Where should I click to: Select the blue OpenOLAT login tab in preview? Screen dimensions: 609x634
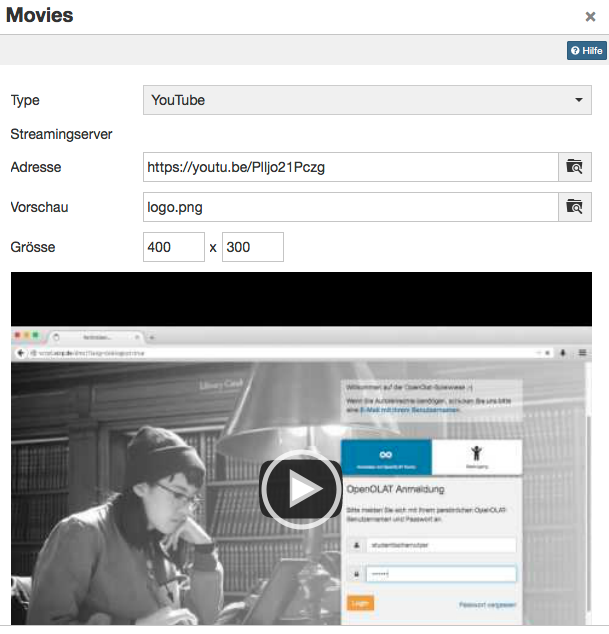coord(386,457)
